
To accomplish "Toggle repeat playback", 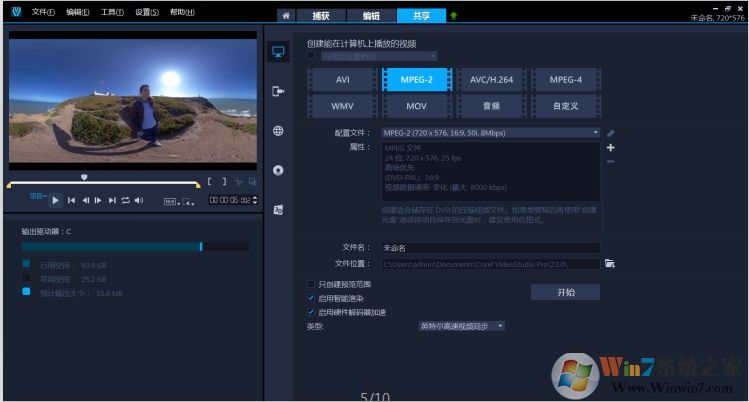I will [126, 201].
